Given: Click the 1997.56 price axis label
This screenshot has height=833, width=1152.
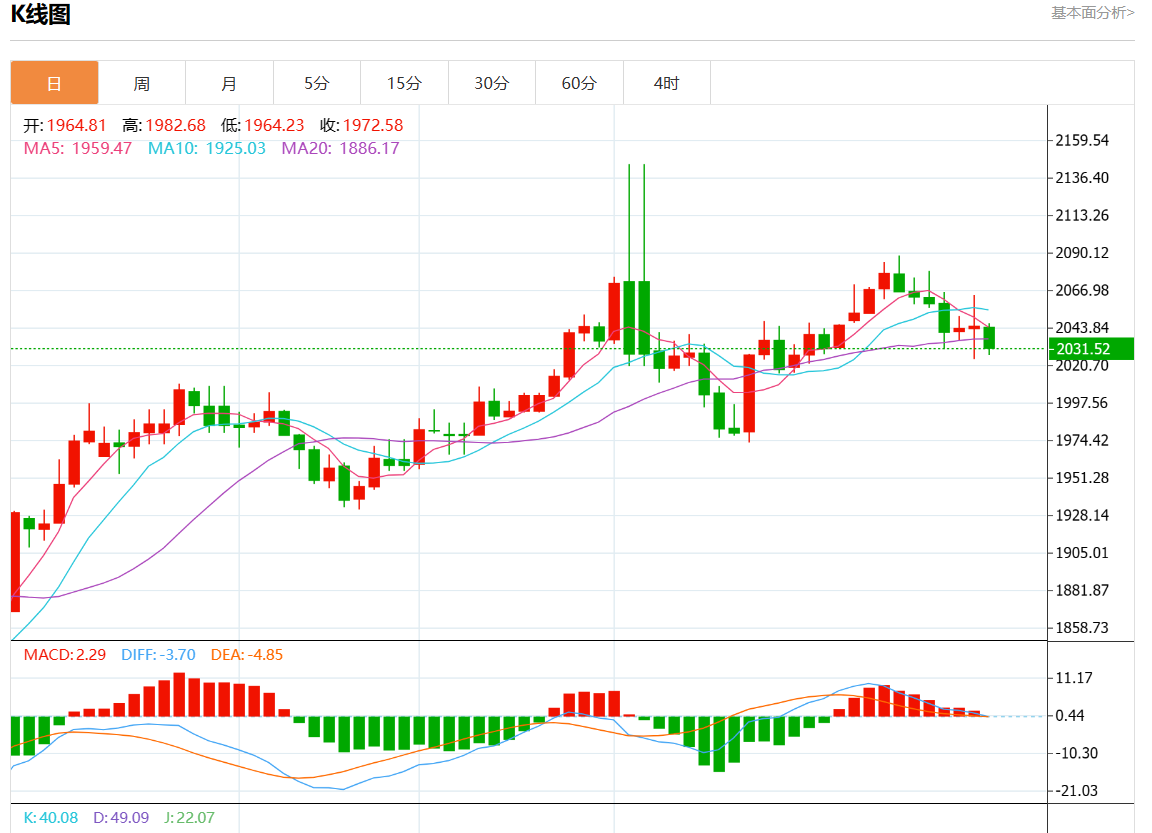Looking at the screenshot, I should coord(1081,403).
